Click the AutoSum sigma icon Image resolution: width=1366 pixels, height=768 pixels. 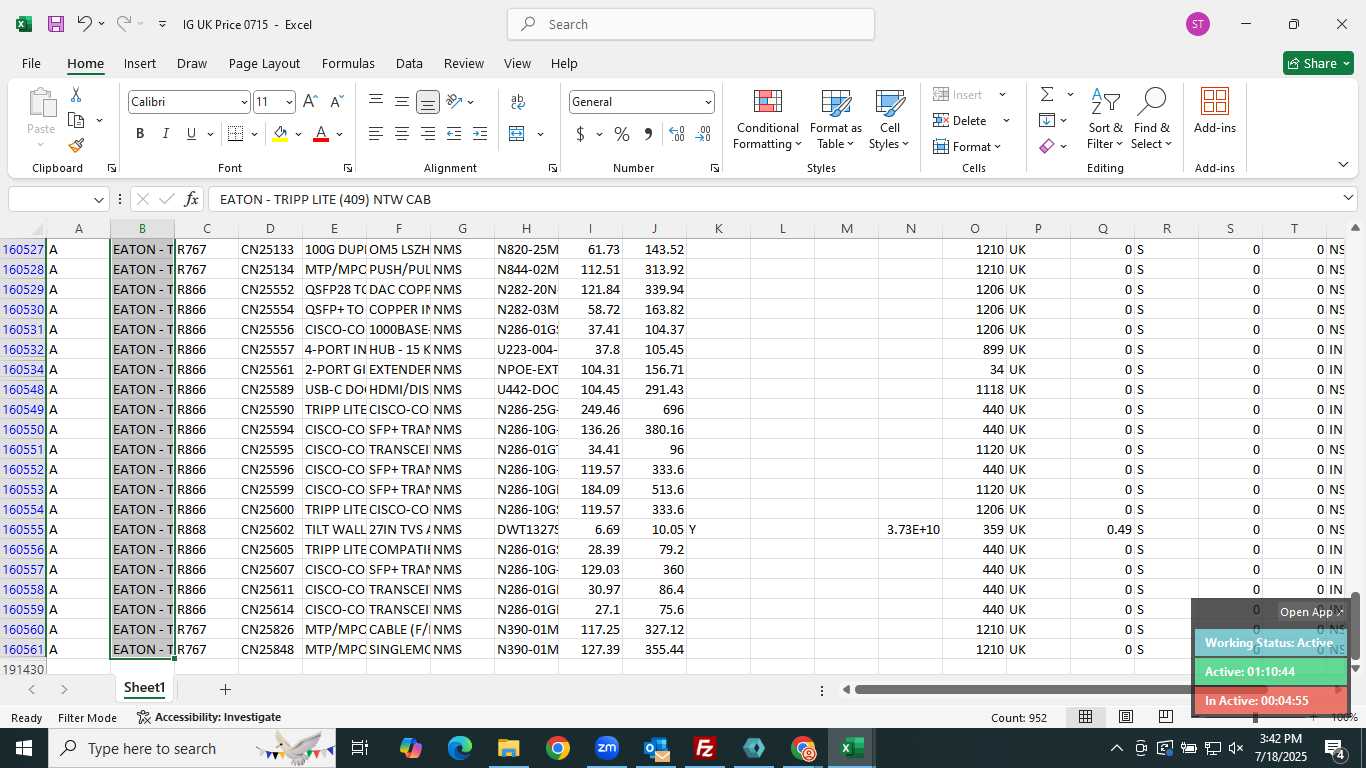(x=1047, y=95)
